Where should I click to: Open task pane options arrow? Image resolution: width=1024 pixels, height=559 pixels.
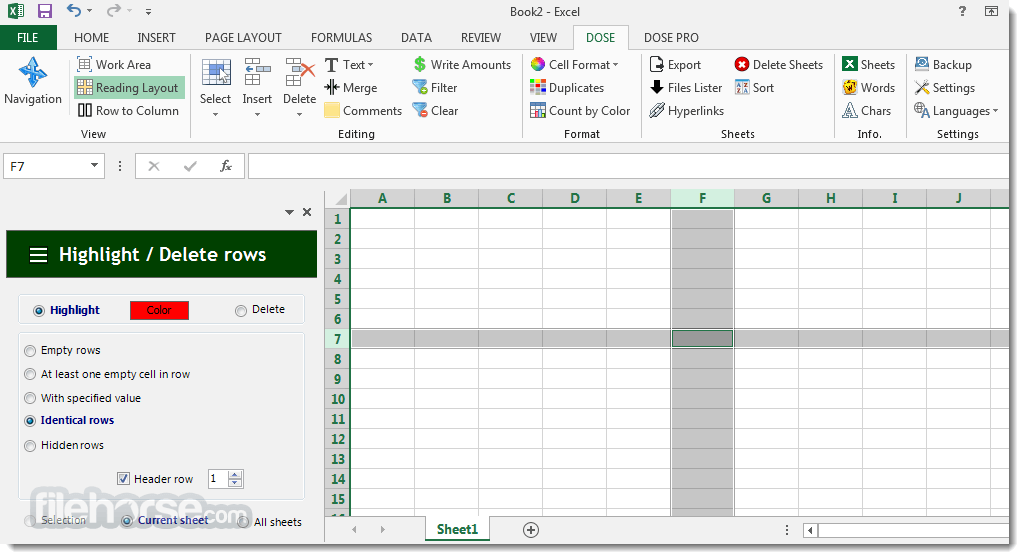click(289, 212)
